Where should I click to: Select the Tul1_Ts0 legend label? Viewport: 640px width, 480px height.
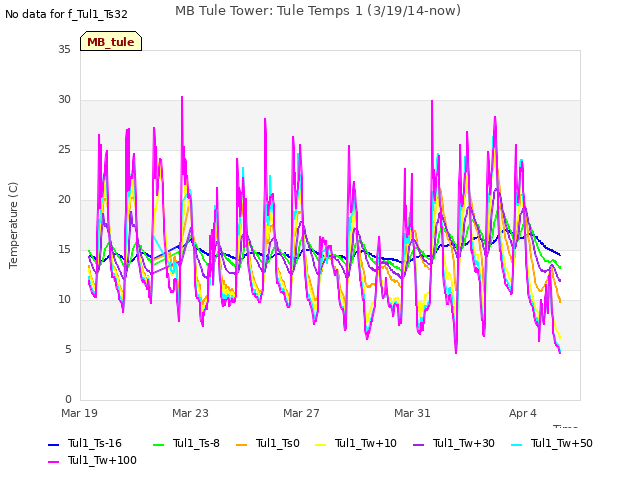(x=278, y=443)
